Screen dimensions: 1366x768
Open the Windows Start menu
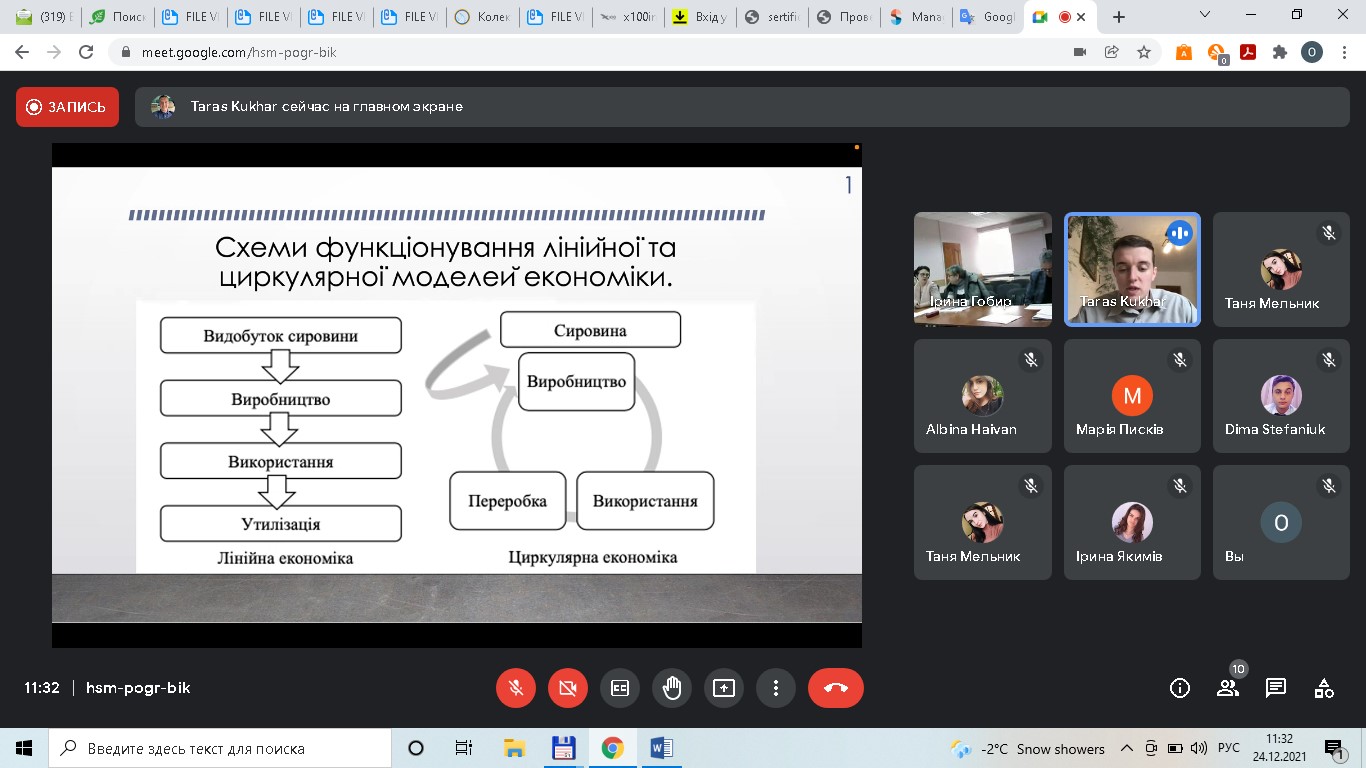click(x=24, y=748)
